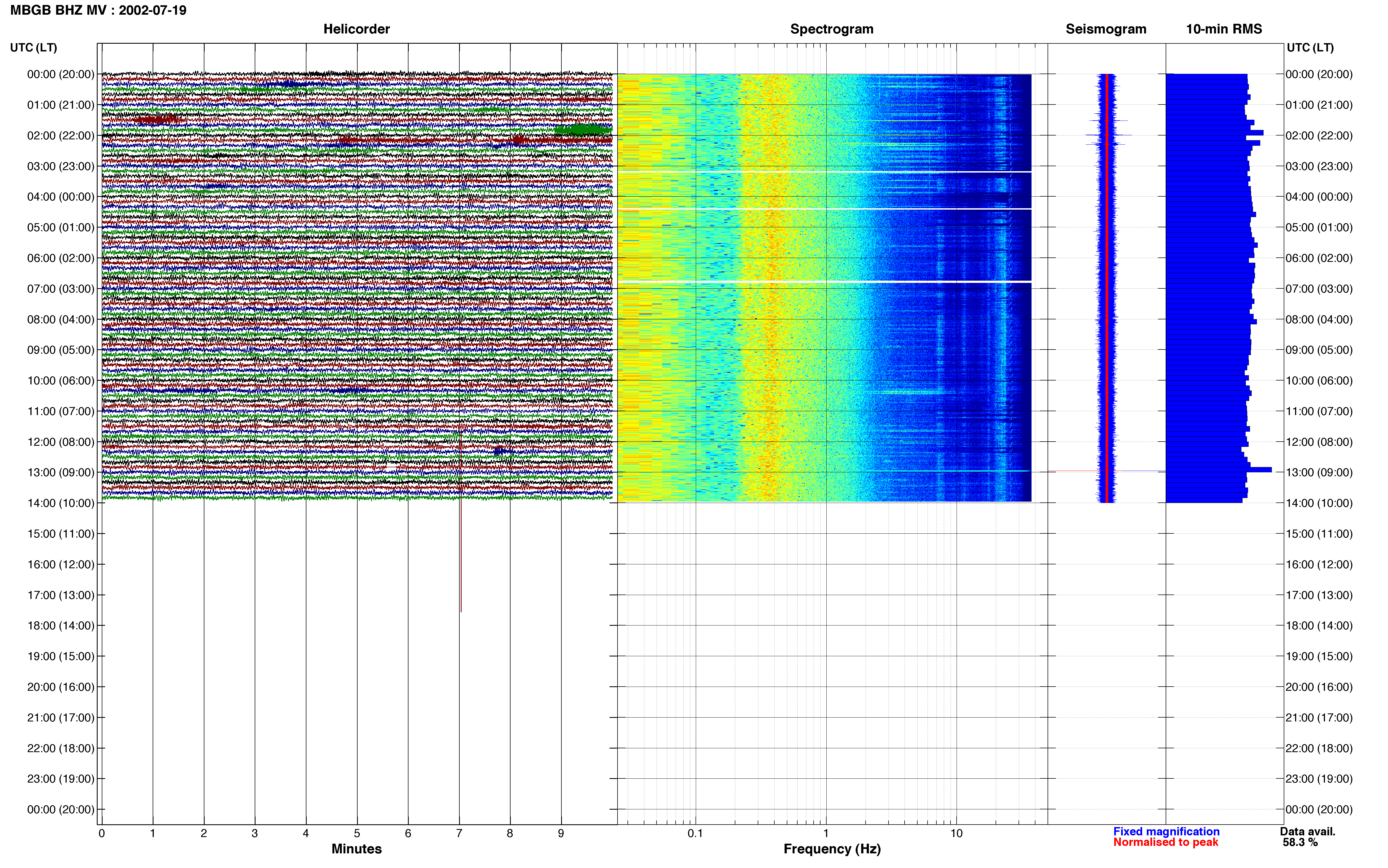Click the red normalised trace in the Seismogram
This screenshot has height=868, width=1388.
pyautogui.click(x=1106, y=288)
